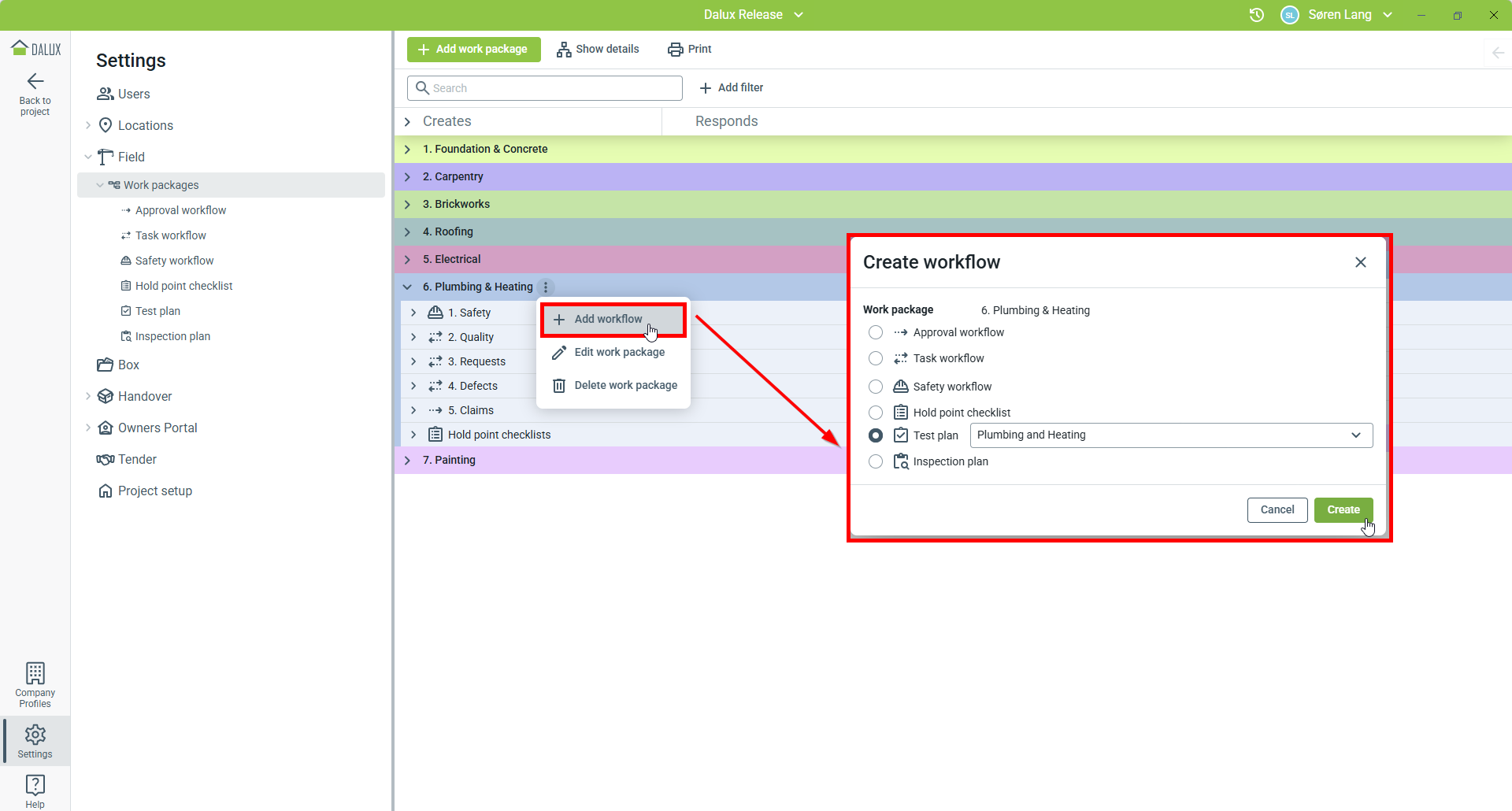Viewport: 1512px width, 811px height.
Task: Click the Print toolbar label
Action: pyautogui.click(x=699, y=49)
